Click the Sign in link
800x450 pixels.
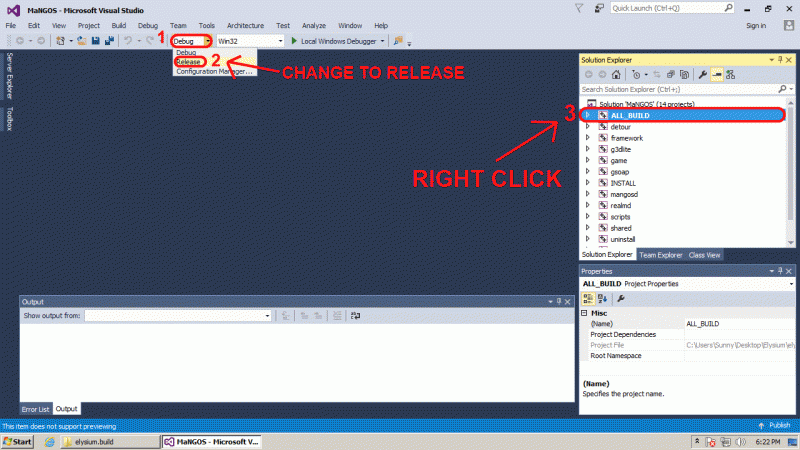(x=756, y=26)
